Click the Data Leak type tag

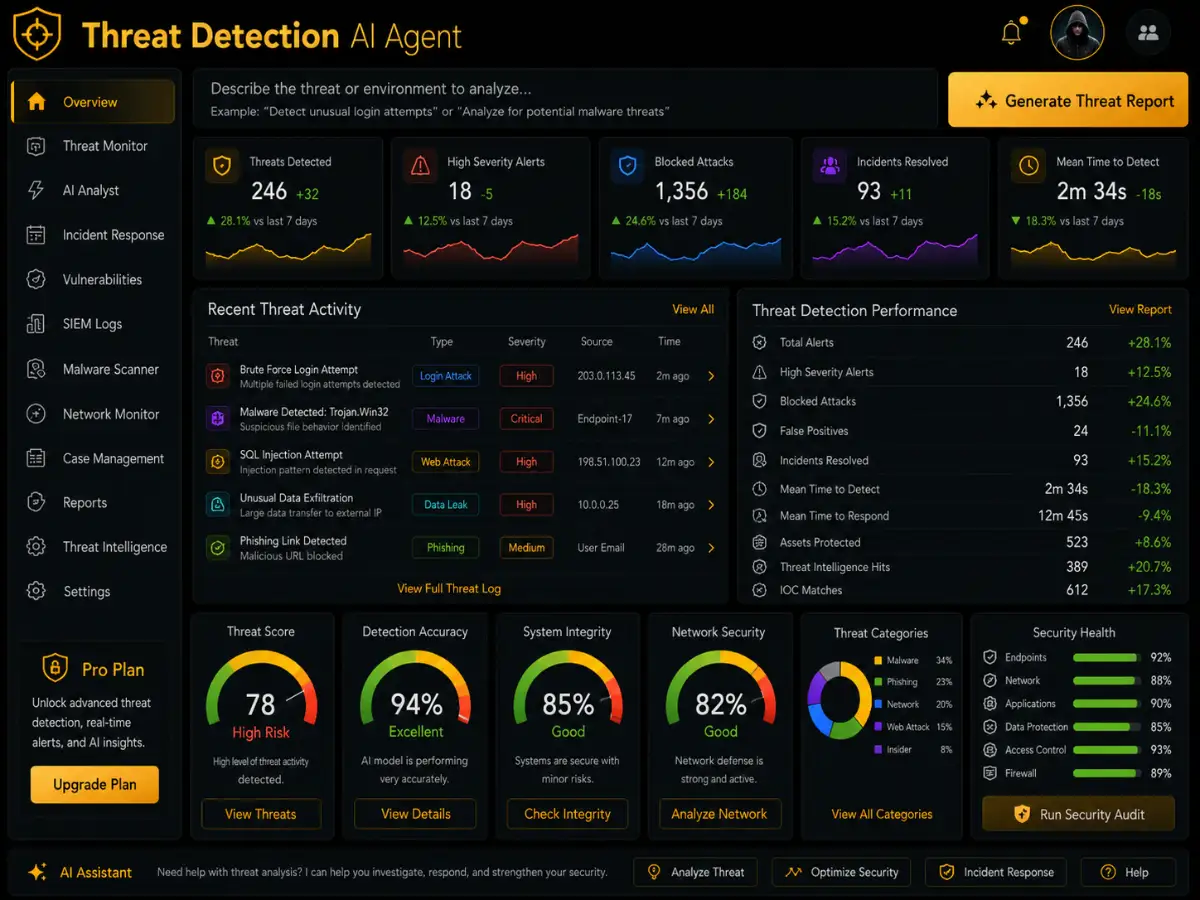tap(445, 505)
